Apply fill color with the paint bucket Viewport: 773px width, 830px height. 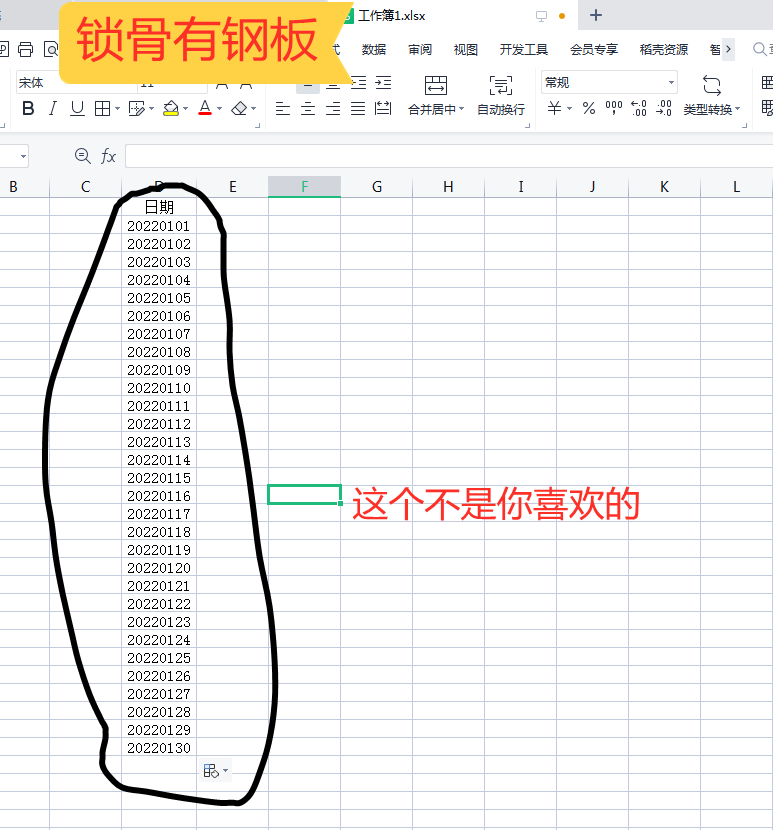pyautogui.click(x=170, y=109)
